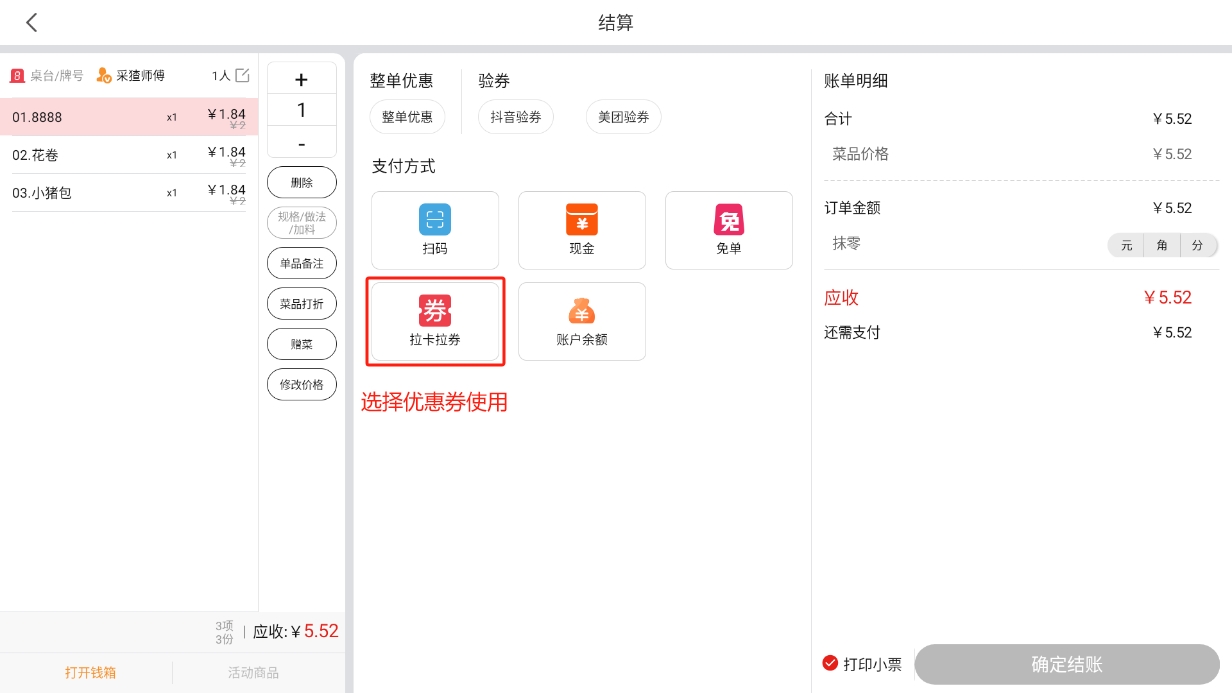Click the 菜品打折 dish discount button
The width and height of the screenshot is (1232, 693).
[x=302, y=304]
